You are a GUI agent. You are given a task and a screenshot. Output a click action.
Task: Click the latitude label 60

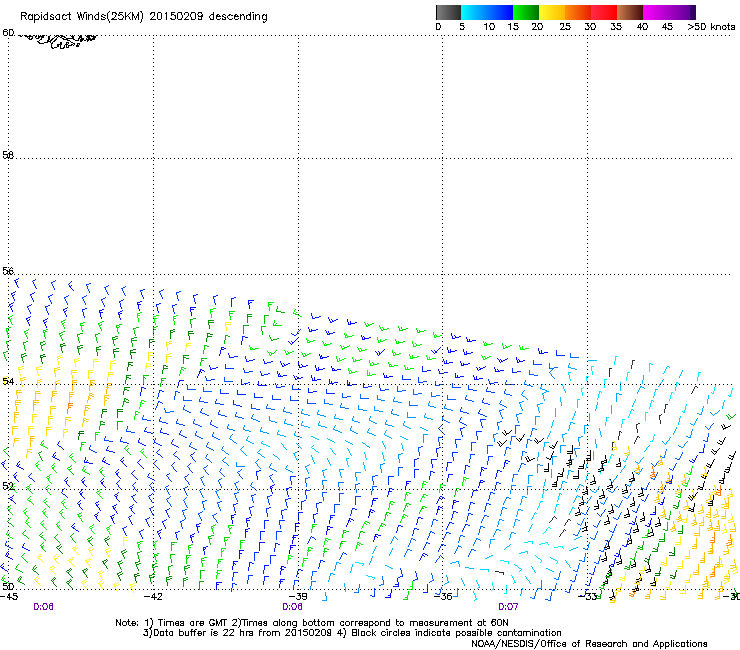point(8,33)
